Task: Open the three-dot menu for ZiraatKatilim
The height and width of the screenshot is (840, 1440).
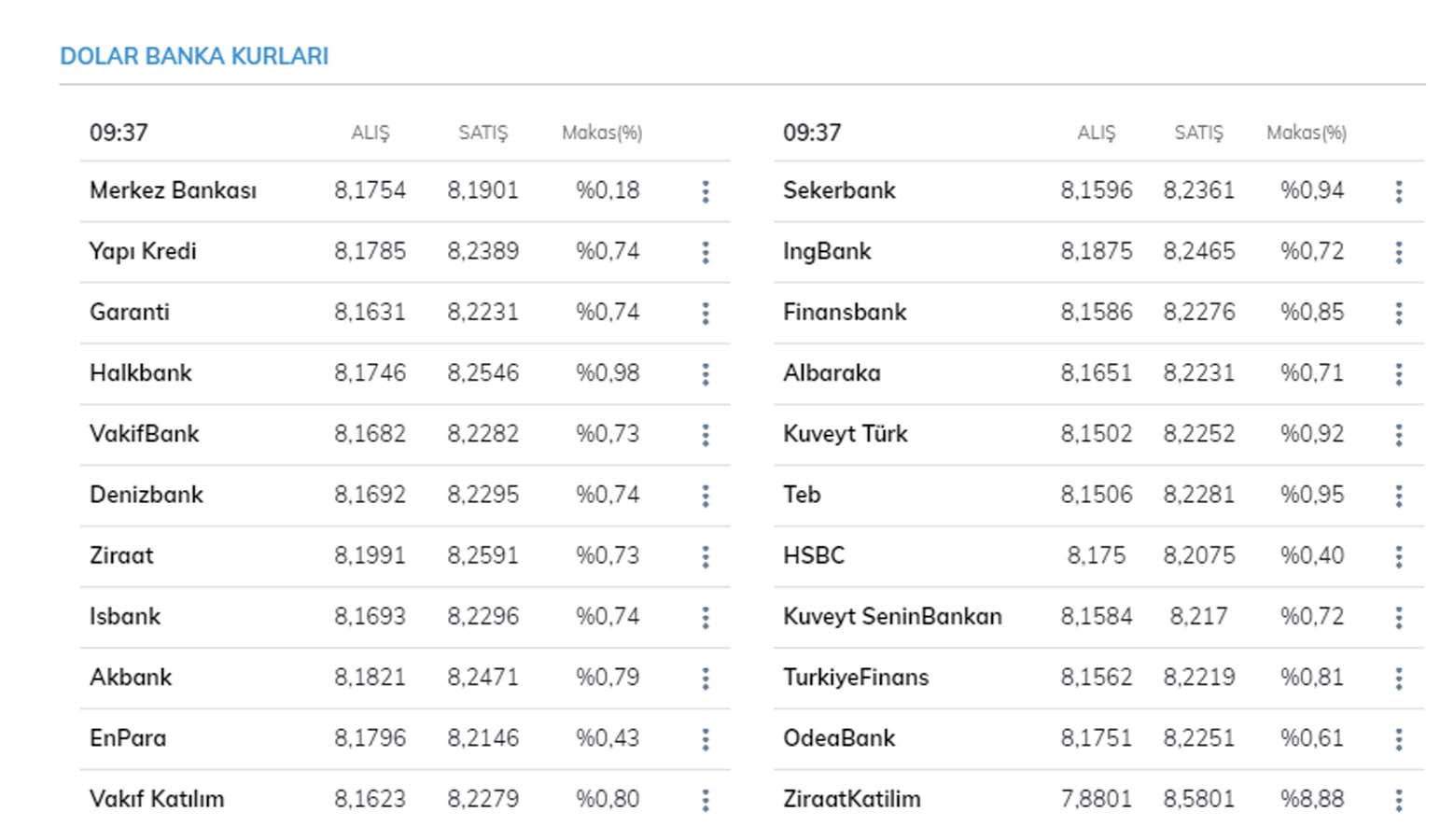Action: [1398, 800]
